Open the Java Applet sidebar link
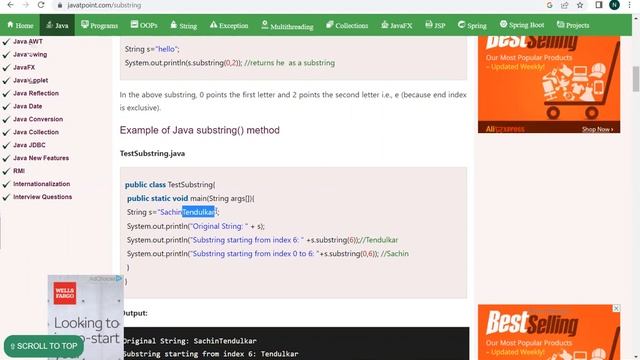 point(31,80)
